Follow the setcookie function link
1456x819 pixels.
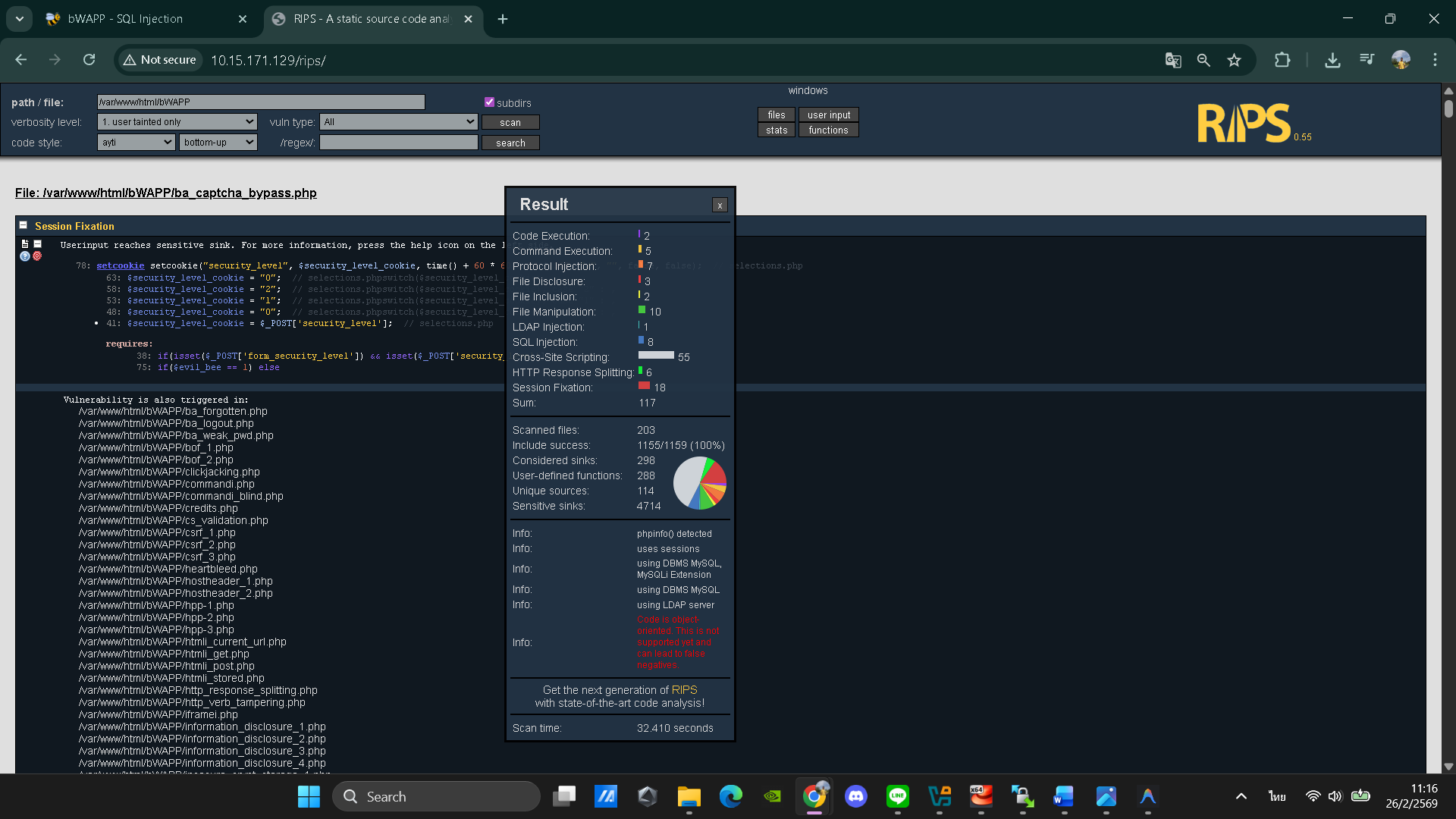click(x=120, y=266)
